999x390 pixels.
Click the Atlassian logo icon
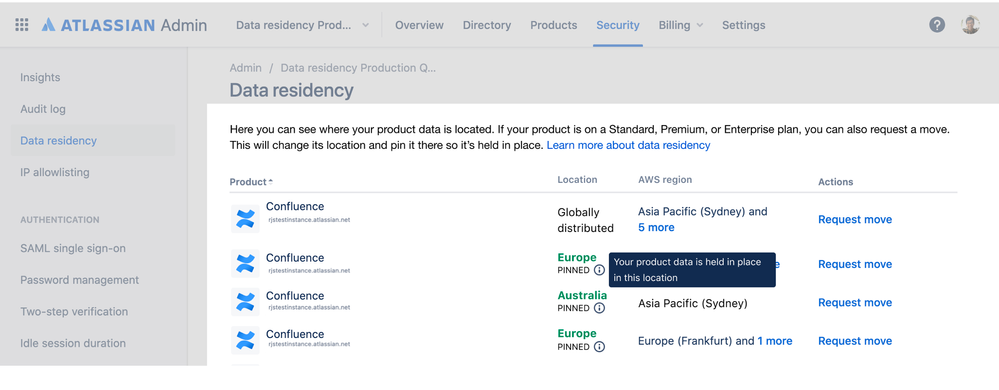tap(48, 25)
